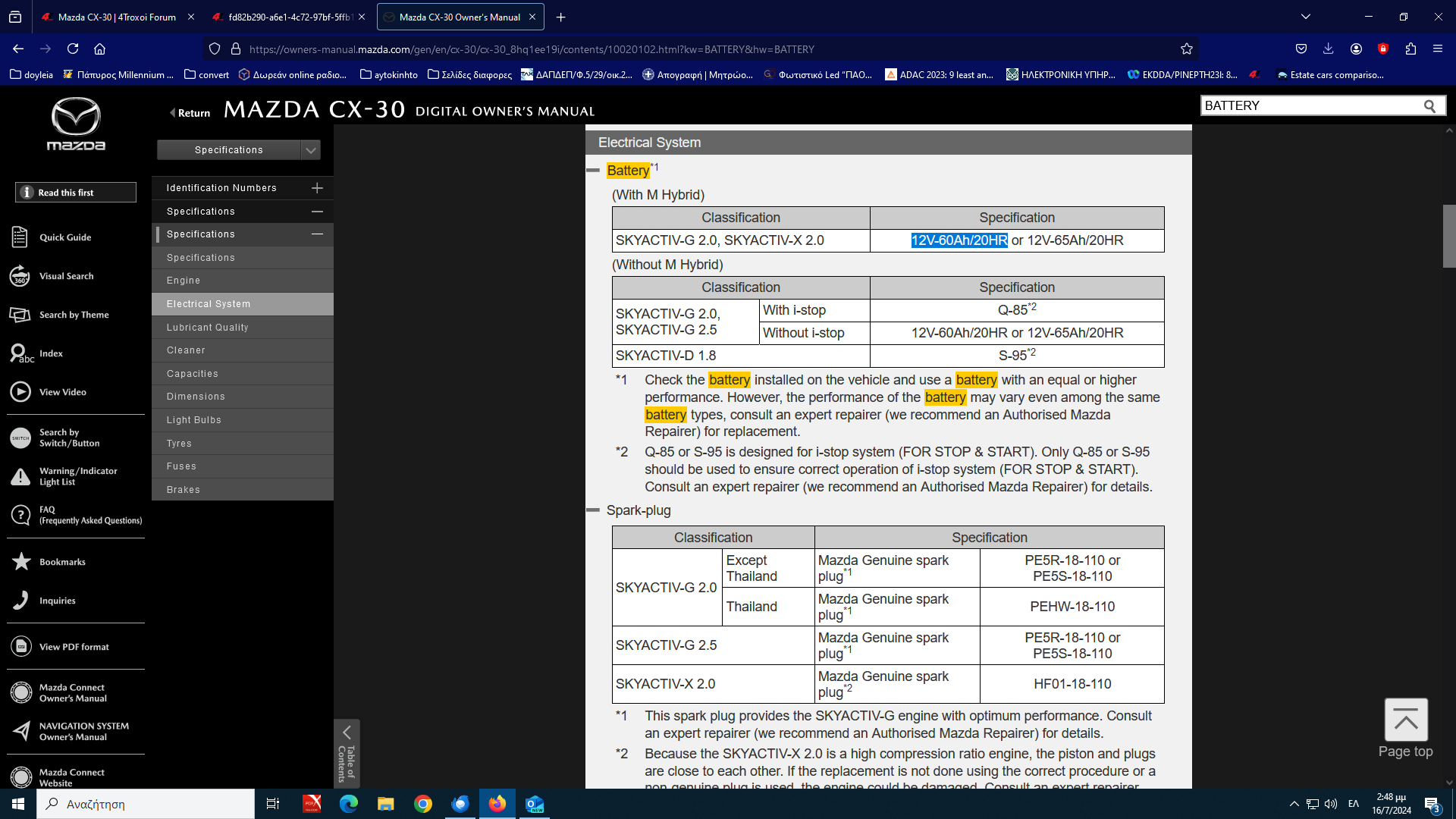Save page to Pocket
Viewport: 1456px width, 819px height.
click(x=1301, y=49)
